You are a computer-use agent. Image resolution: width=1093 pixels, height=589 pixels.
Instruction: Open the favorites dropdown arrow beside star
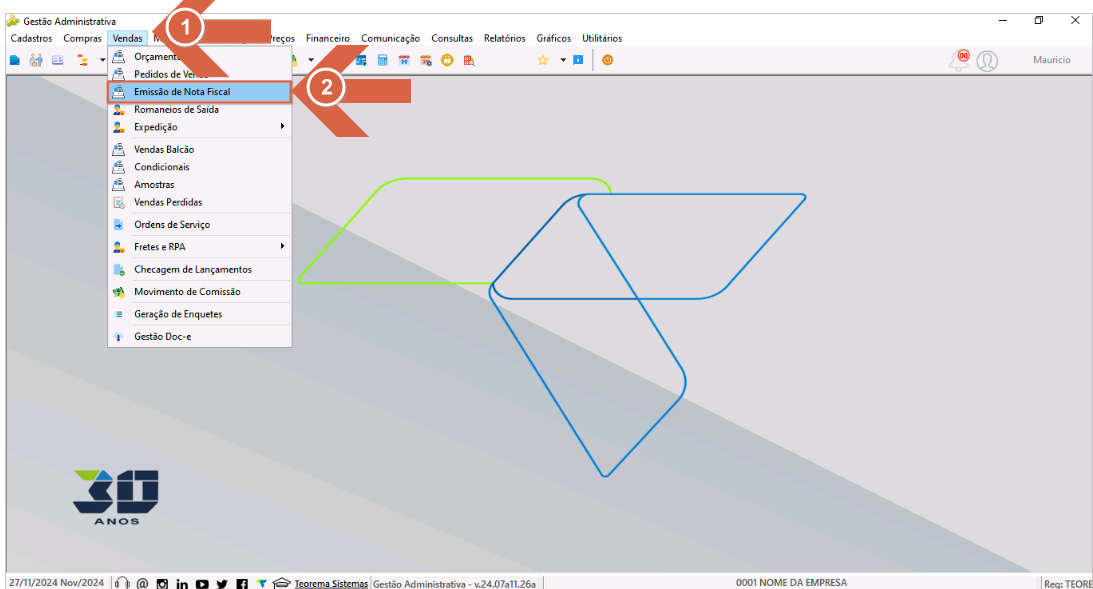pyautogui.click(x=563, y=60)
